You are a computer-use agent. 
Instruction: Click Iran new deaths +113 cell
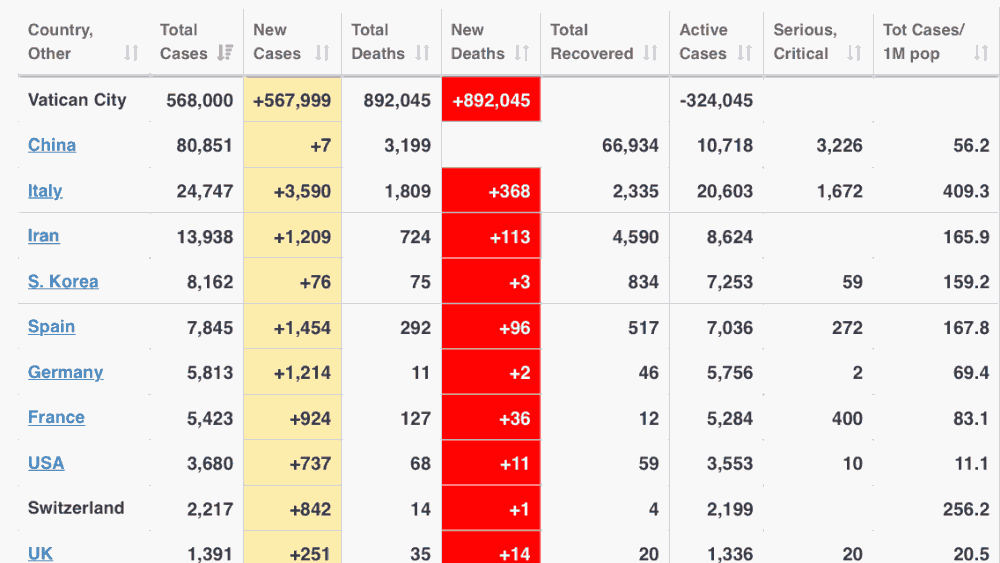click(x=491, y=236)
